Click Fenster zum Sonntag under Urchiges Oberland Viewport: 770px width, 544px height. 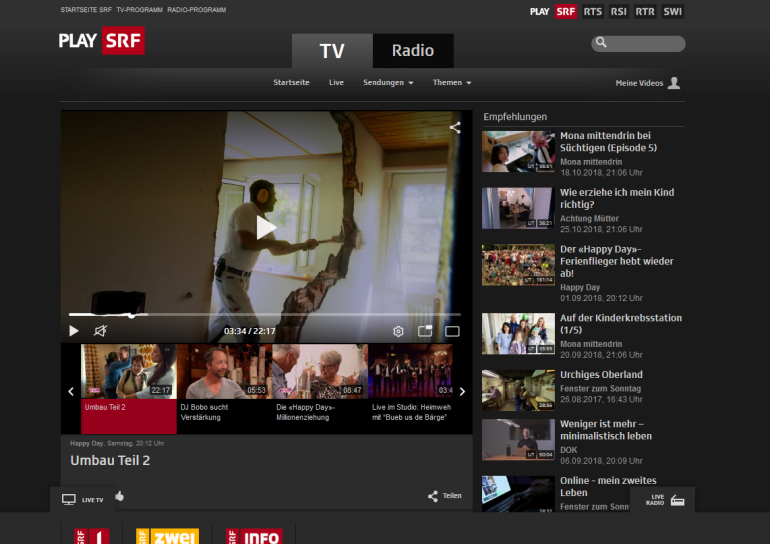click(601, 388)
